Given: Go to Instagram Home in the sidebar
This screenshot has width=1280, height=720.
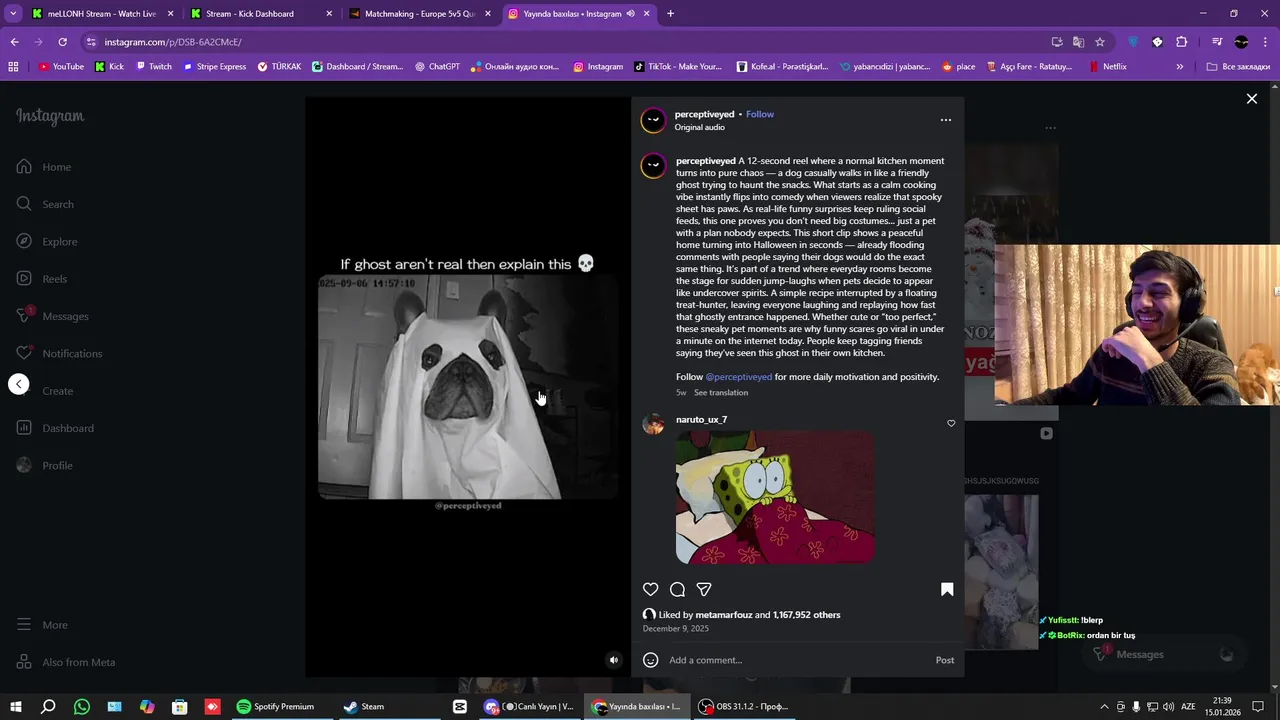Looking at the screenshot, I should (x=45, y=167).
